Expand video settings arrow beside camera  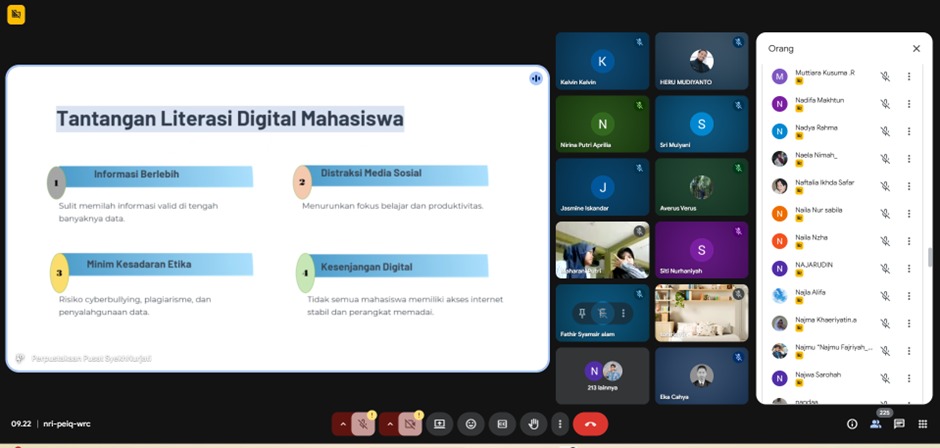pyautogui.click(x=388, y=424)
